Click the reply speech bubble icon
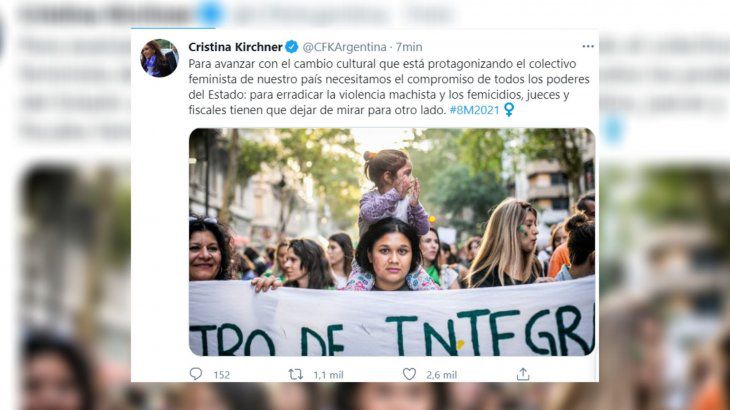Viewport: 730px width, 410px height. coord(196,374)
